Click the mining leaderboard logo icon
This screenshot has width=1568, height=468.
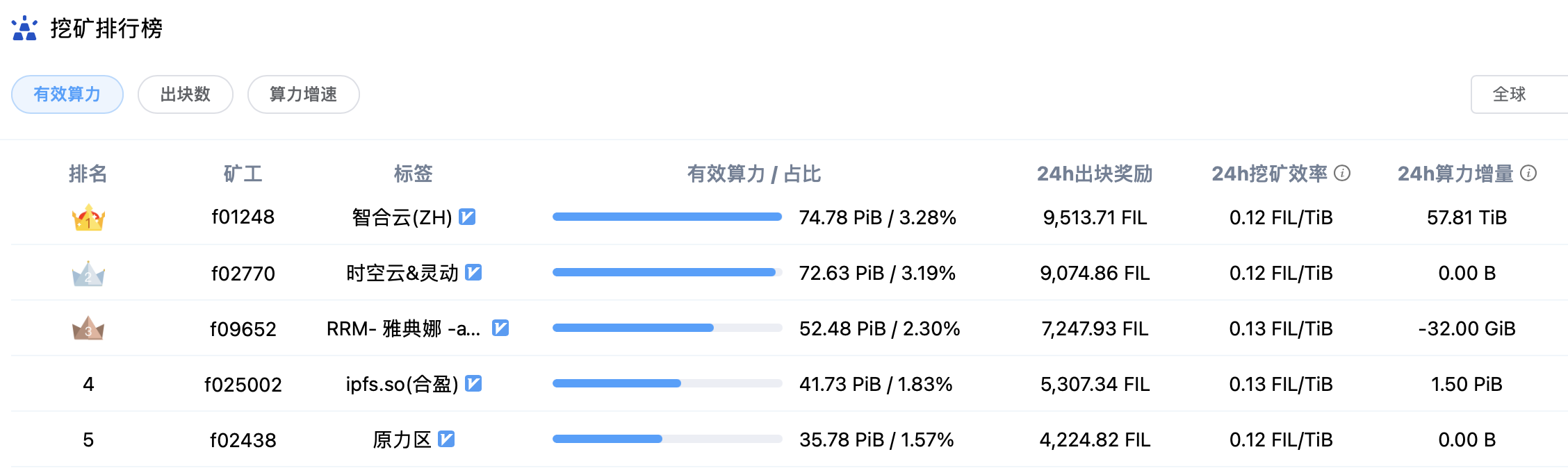coord(24,28)
